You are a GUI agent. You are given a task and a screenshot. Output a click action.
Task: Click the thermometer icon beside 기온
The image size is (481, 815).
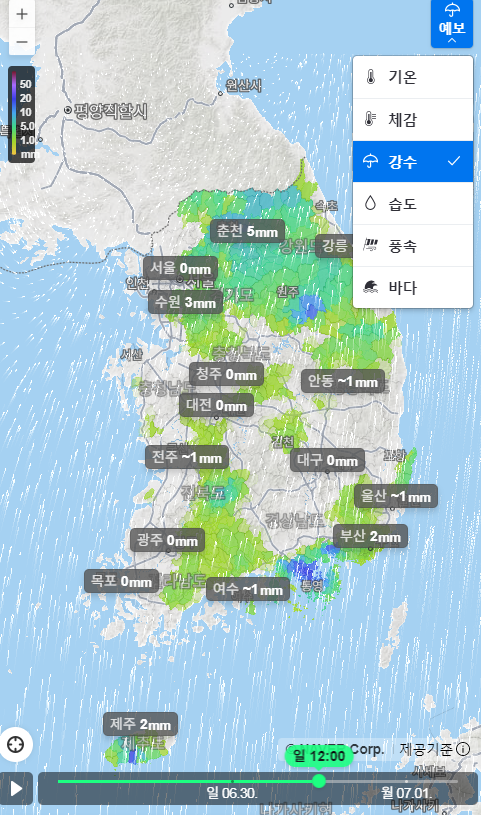pyautogui.click(x=370, y=77)
